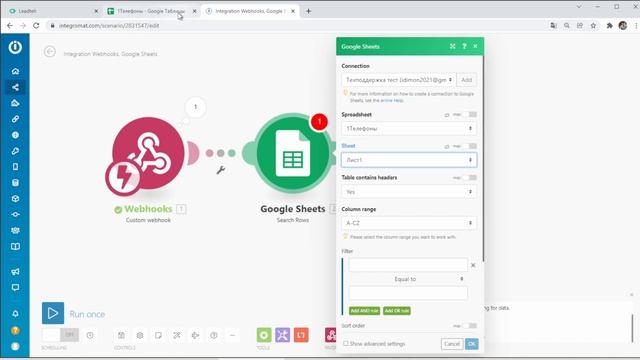Viewport: 640px width, 360px height.
Task: Click the back arrow beside scenario name
Action: 50,52
